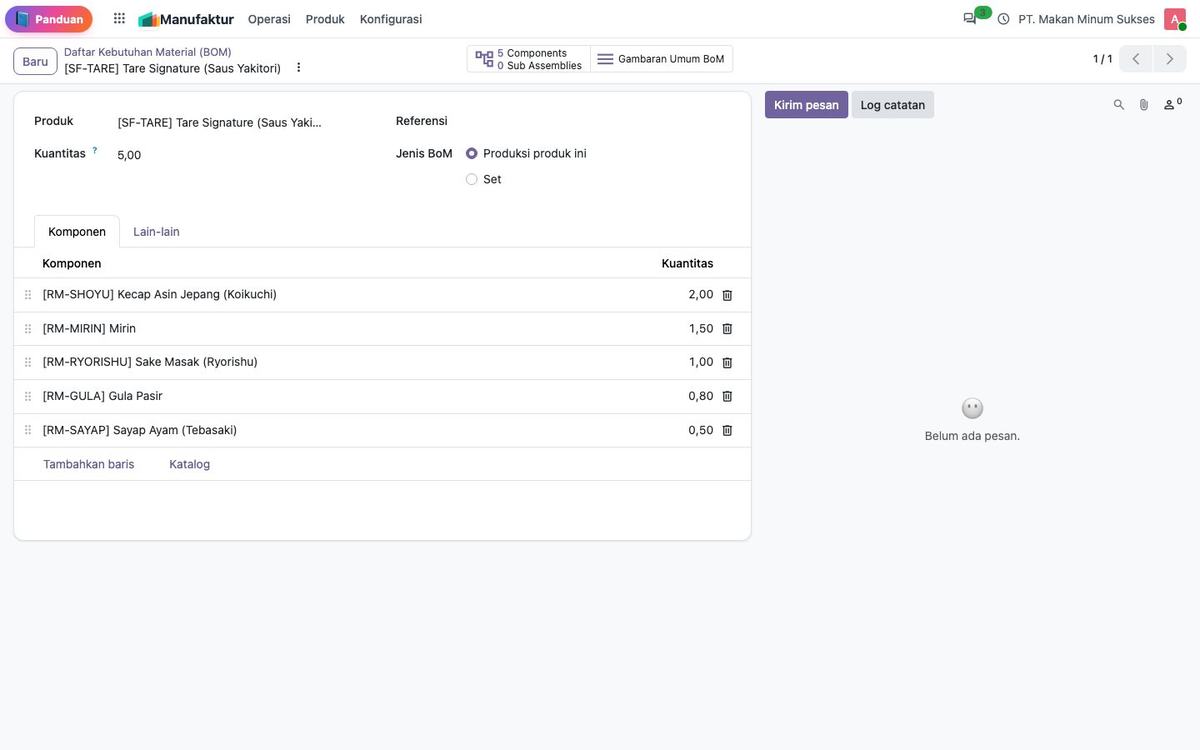The width and height of the screenshot is (1200, 750).
Task: Open the apps grid menu icon
Action: (119, 19)
